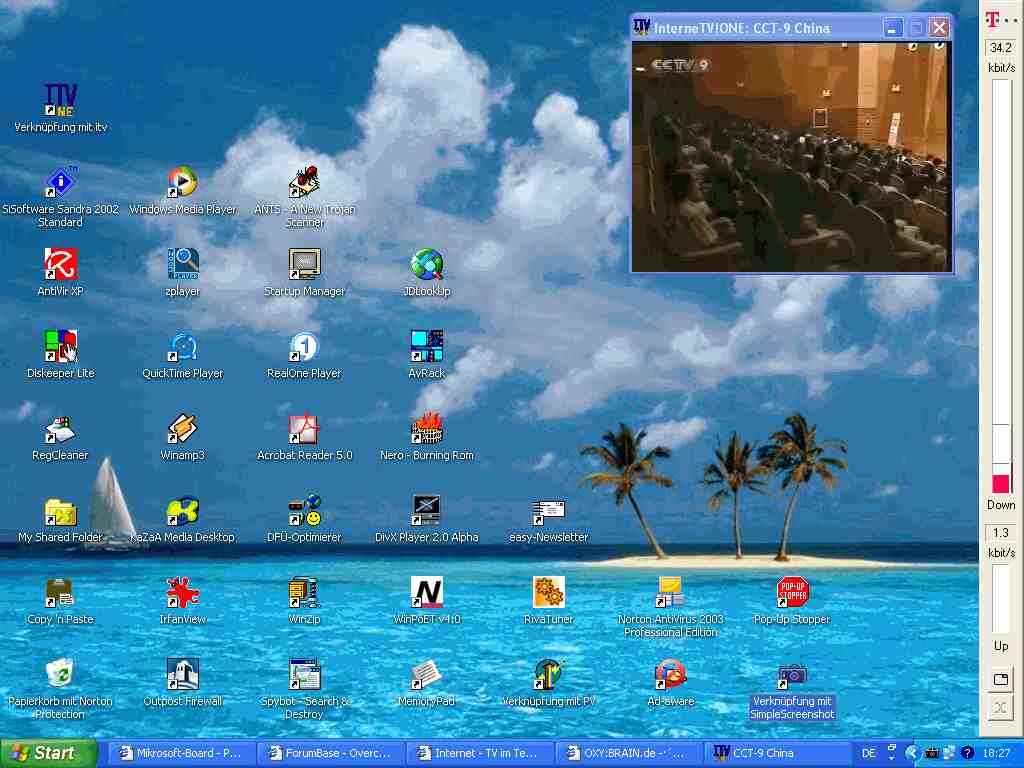This screenshot has width=1024, height=768.
Task: Select Outpost Firewall icon
Action: tap(182, 675)
